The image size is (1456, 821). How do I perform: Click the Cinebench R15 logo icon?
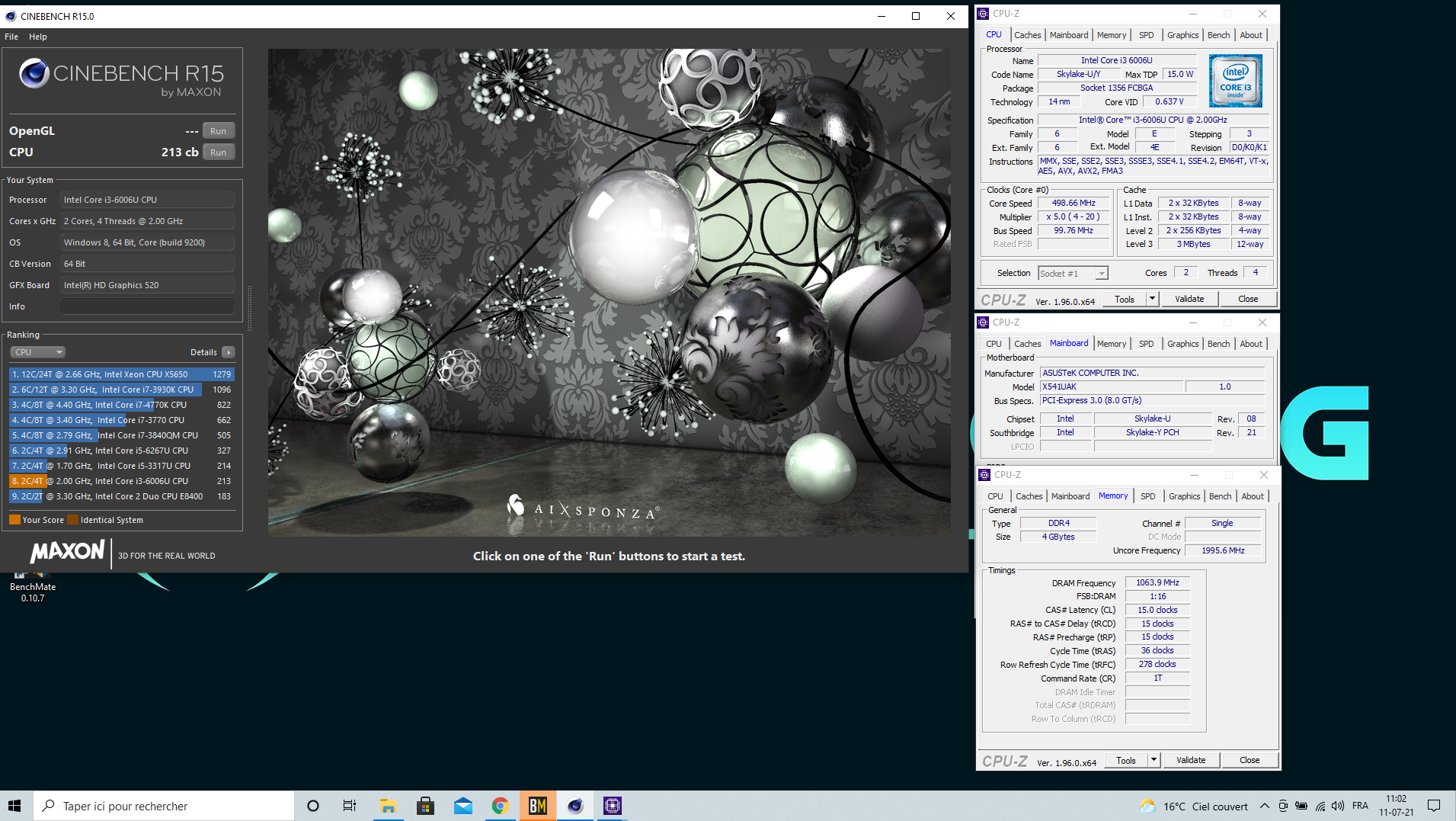click(x=34, y=73)
